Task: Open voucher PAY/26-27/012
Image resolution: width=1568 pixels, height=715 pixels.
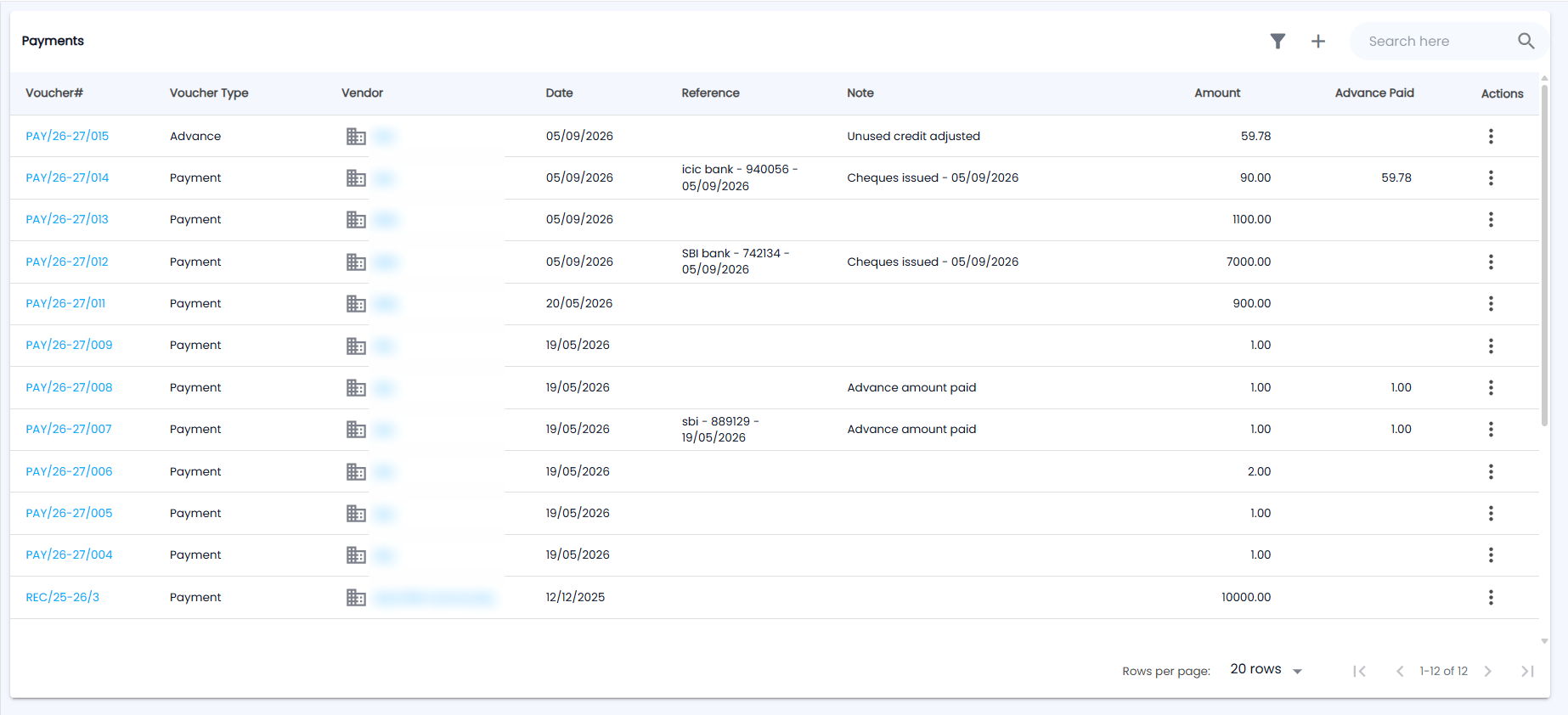Action: click(67, 262)
